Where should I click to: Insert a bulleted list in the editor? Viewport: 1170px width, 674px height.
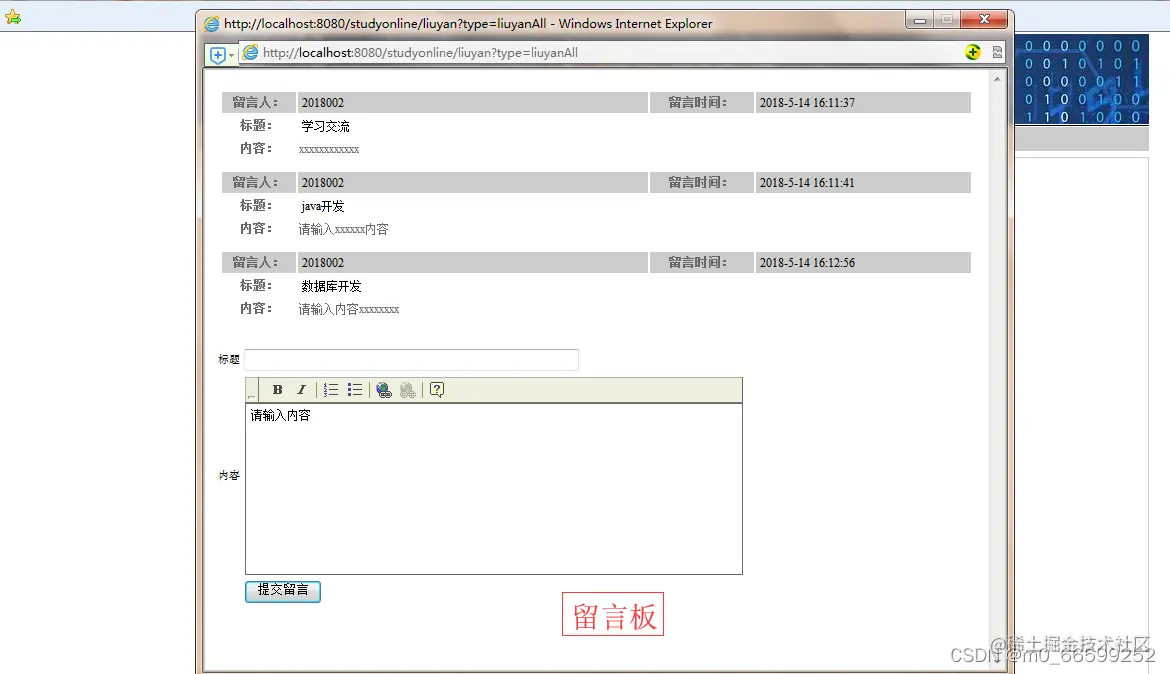pos(354,390)
